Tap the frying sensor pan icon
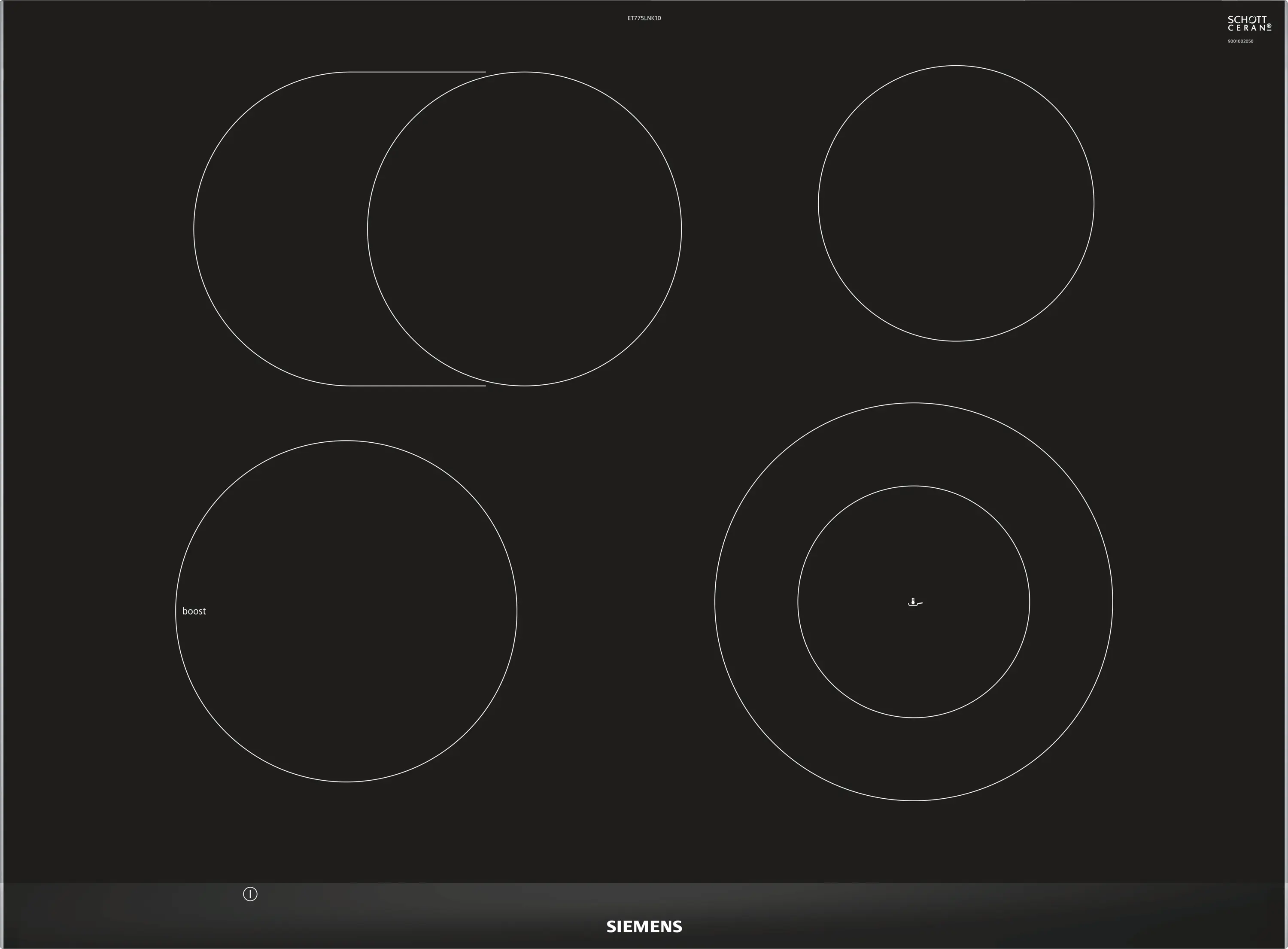1288x949 pixels. (915, 602)
